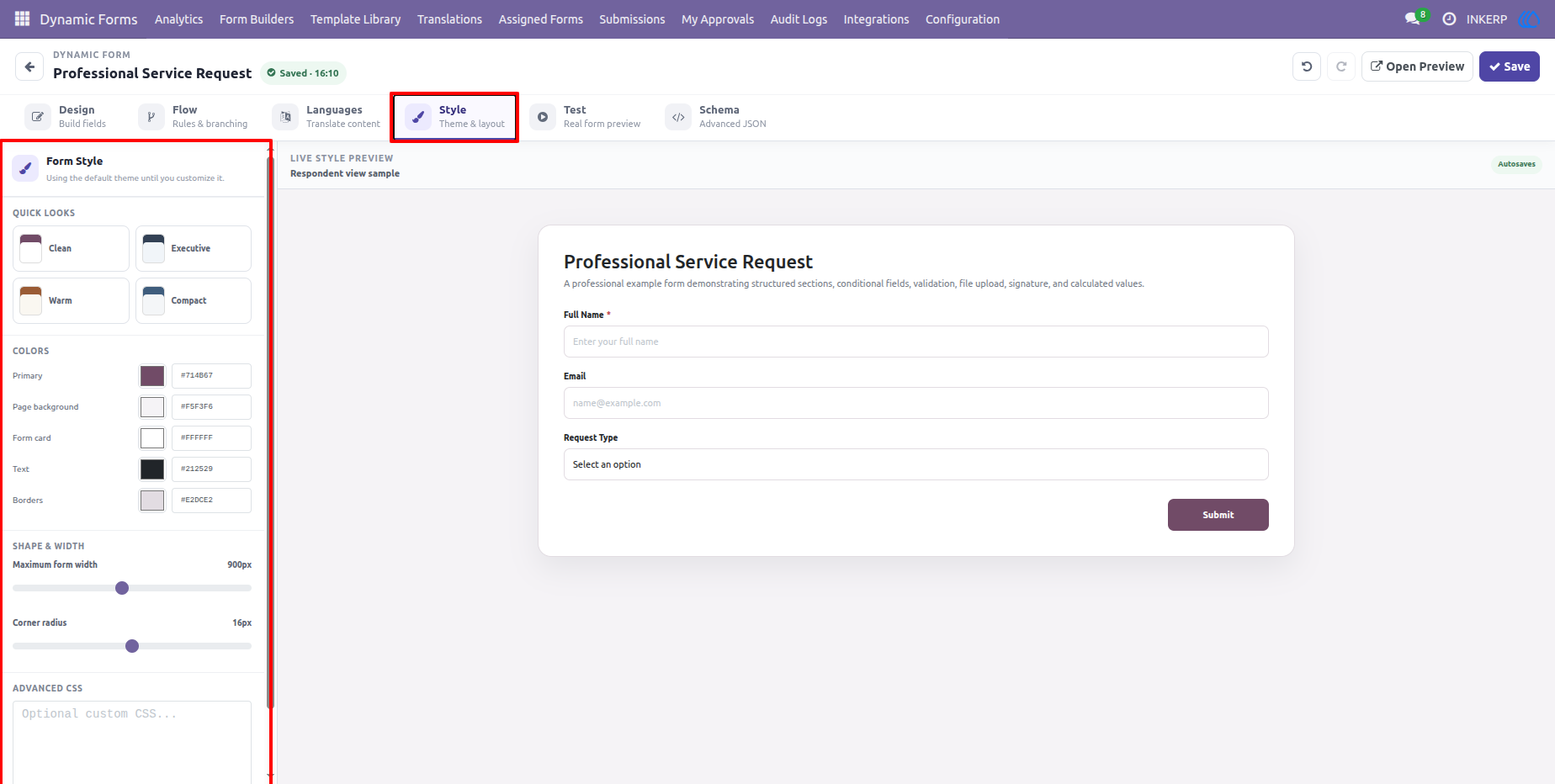The height and width of the screenshot is (784, 1555).
Task: Click the Email input field
Action: [x=915, y=403]
